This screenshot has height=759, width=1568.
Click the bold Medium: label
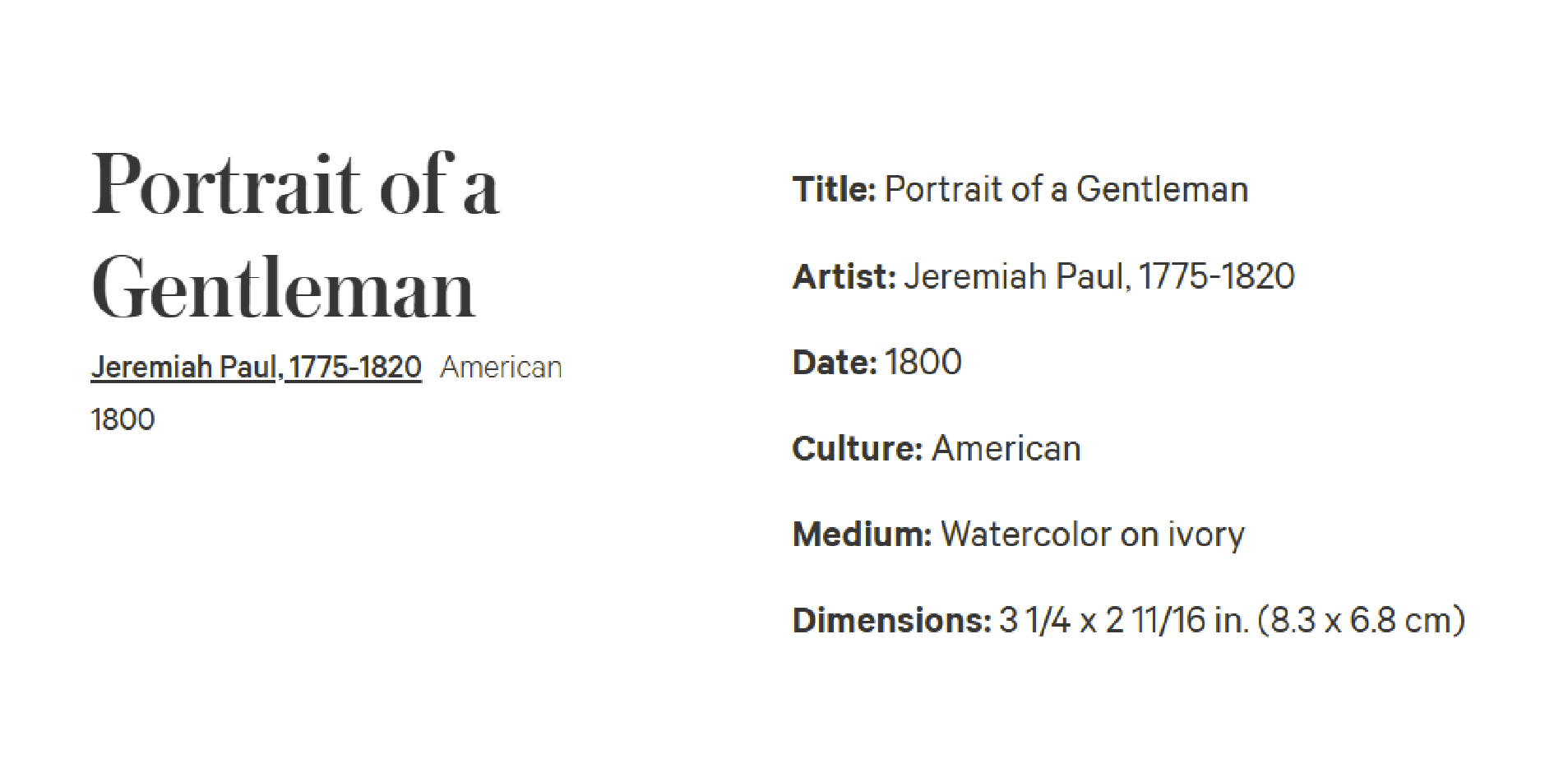click(x=862, y=535)
